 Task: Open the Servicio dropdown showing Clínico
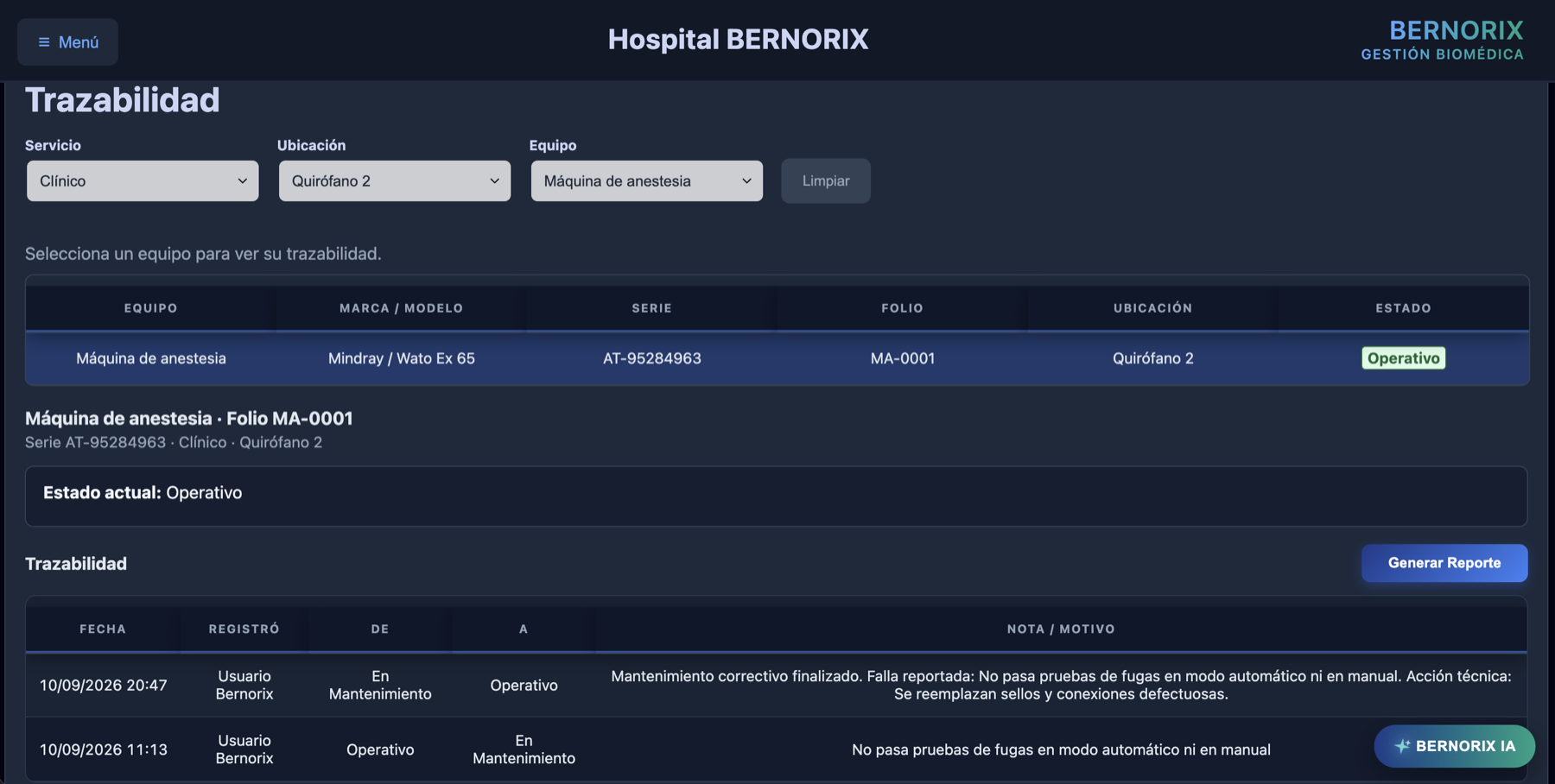[143, 180]
